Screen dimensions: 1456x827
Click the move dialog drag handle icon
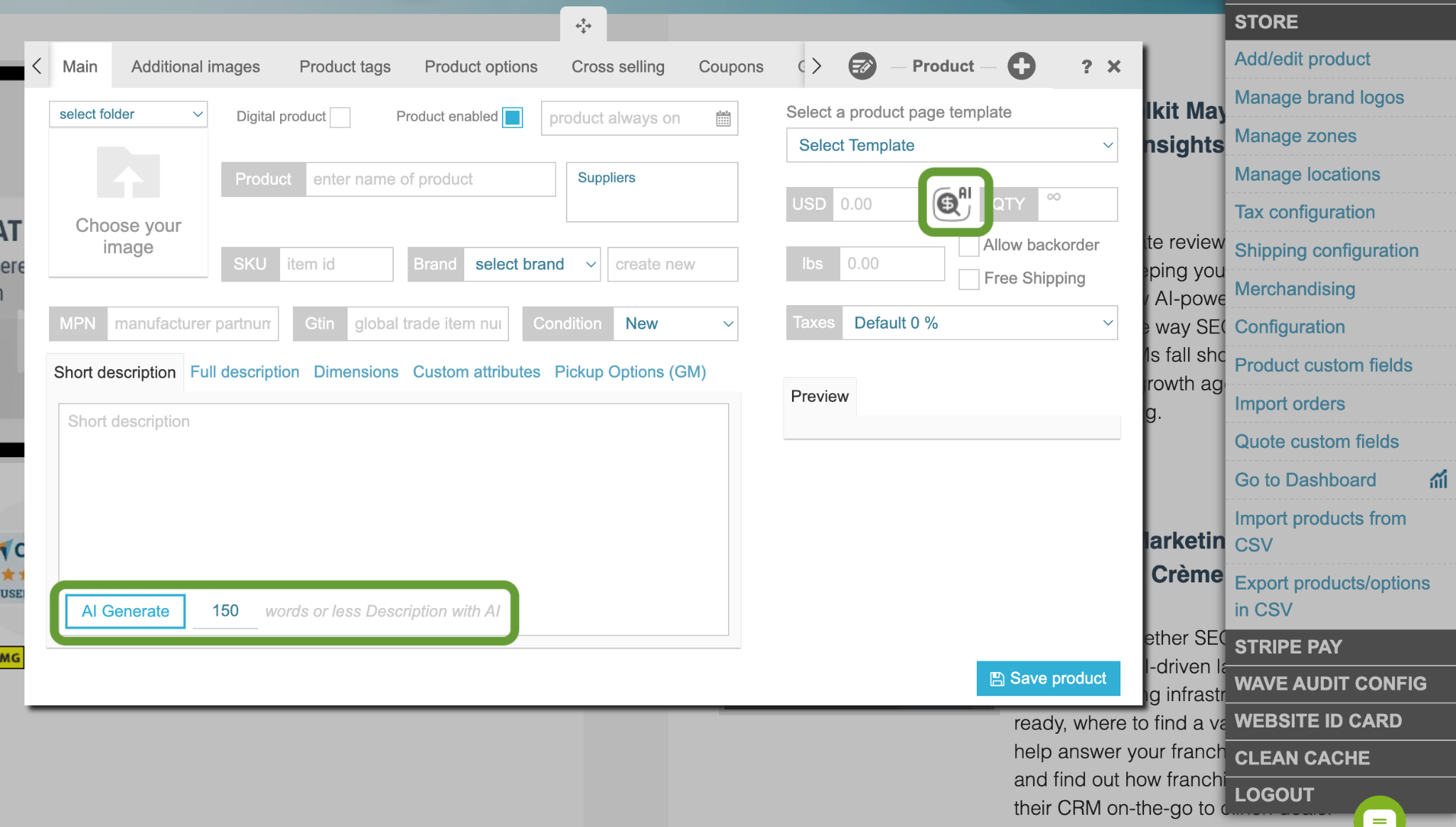(x=583, y=26)
